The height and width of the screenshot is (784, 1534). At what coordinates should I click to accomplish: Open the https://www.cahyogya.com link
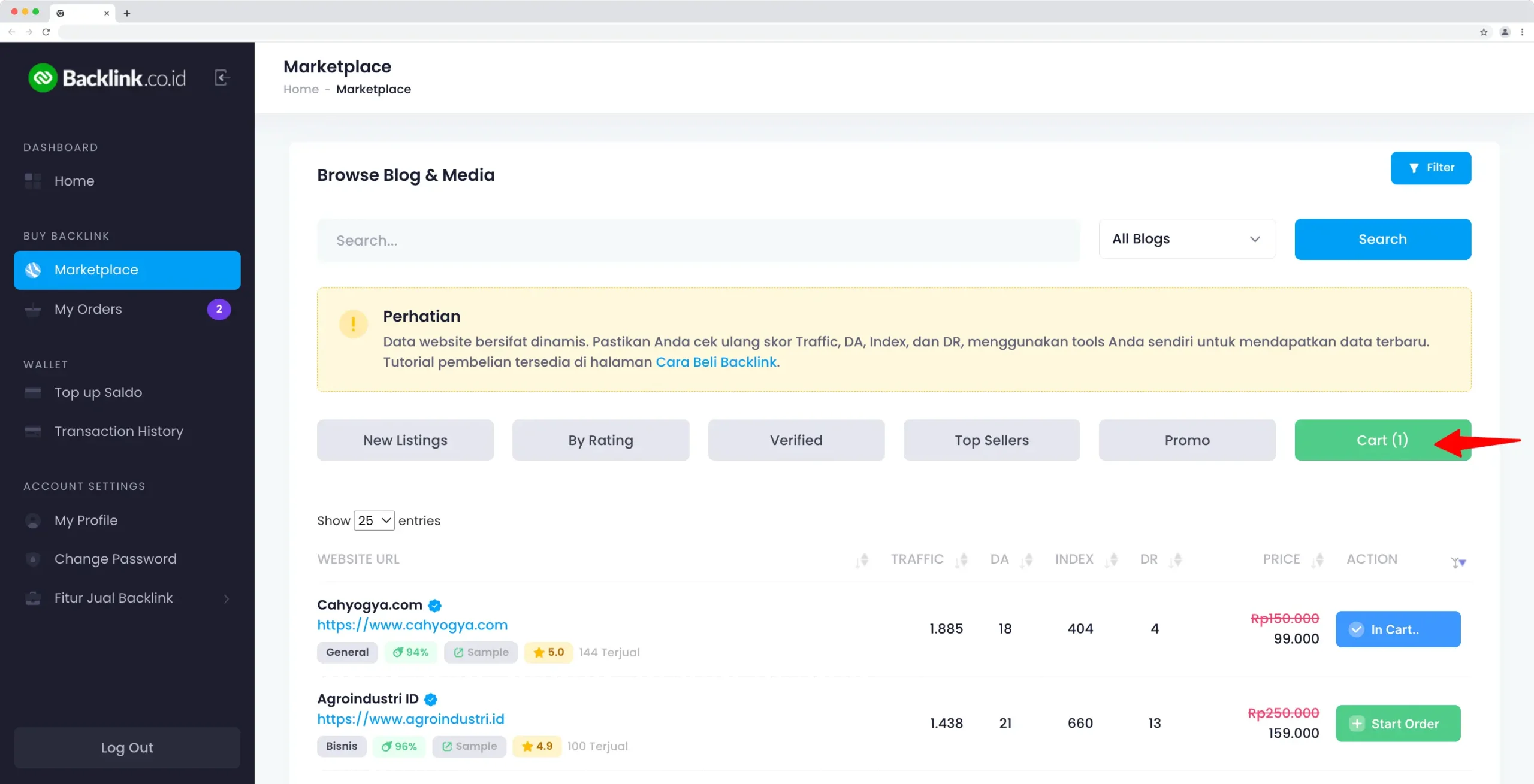[x=412, y=625]
